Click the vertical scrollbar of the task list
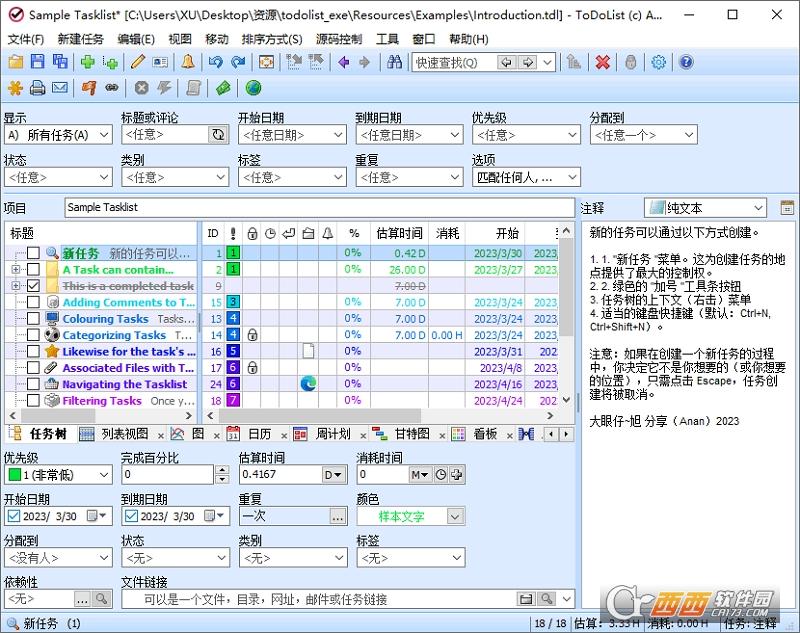 566,316
